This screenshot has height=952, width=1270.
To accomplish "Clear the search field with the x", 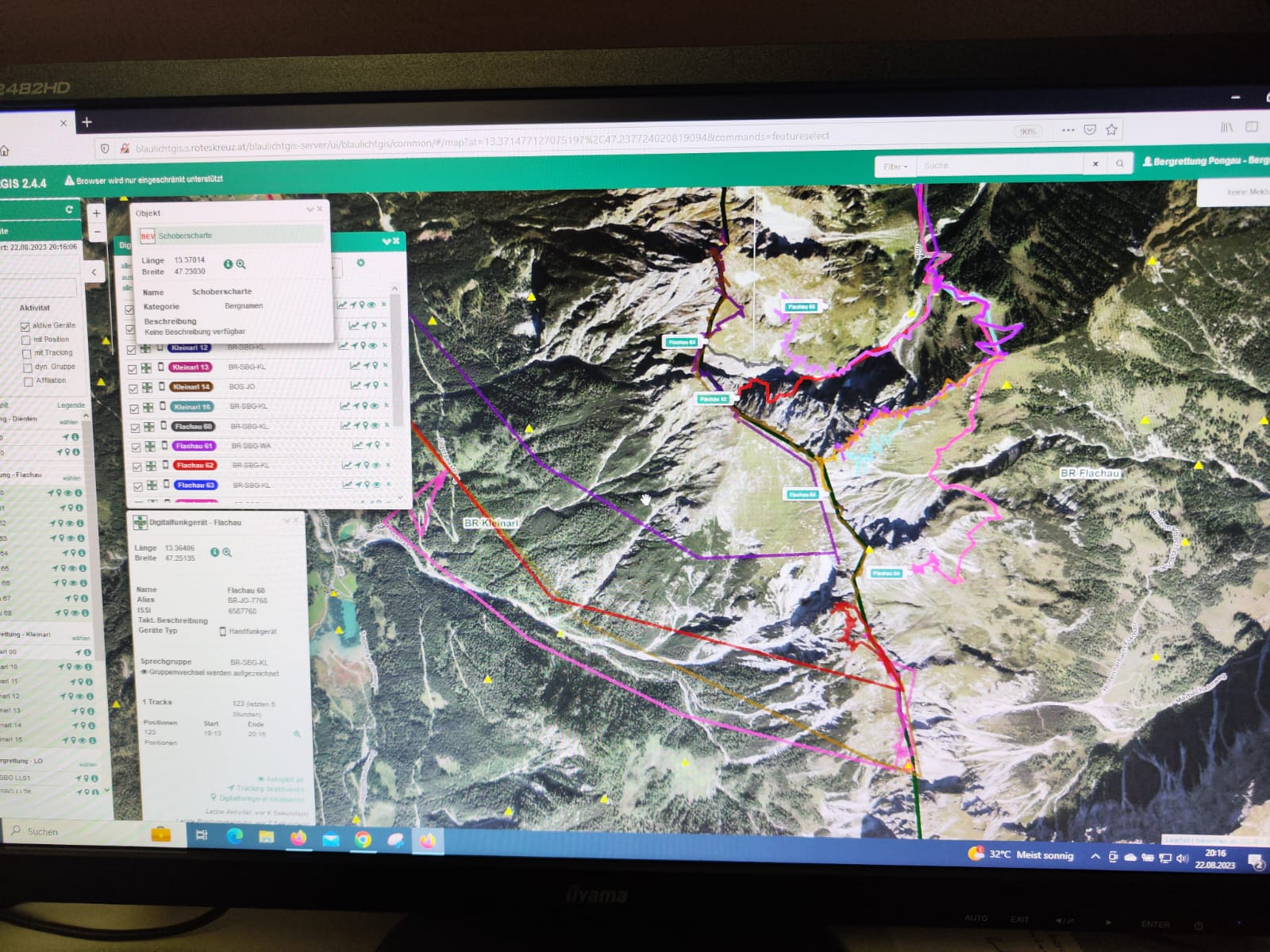I will [x=1095, y=164].
